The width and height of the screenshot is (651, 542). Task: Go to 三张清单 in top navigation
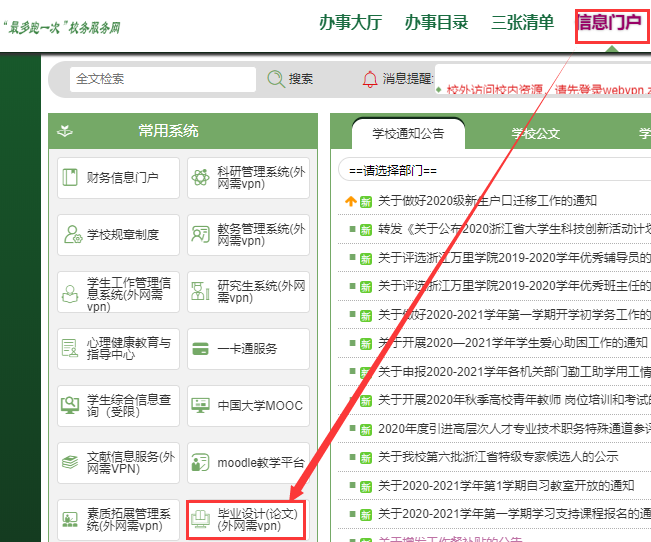pos(523,22)
